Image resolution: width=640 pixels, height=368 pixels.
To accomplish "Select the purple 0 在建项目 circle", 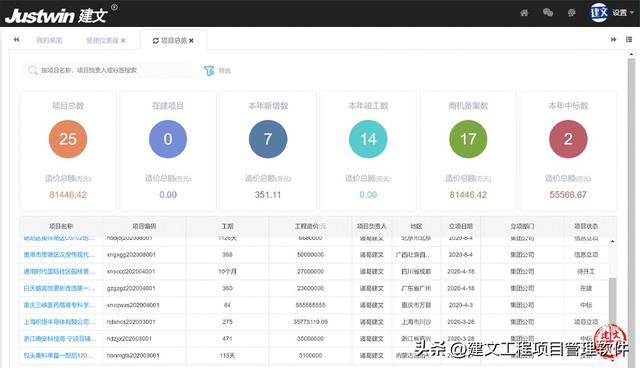I will point(168,139).
